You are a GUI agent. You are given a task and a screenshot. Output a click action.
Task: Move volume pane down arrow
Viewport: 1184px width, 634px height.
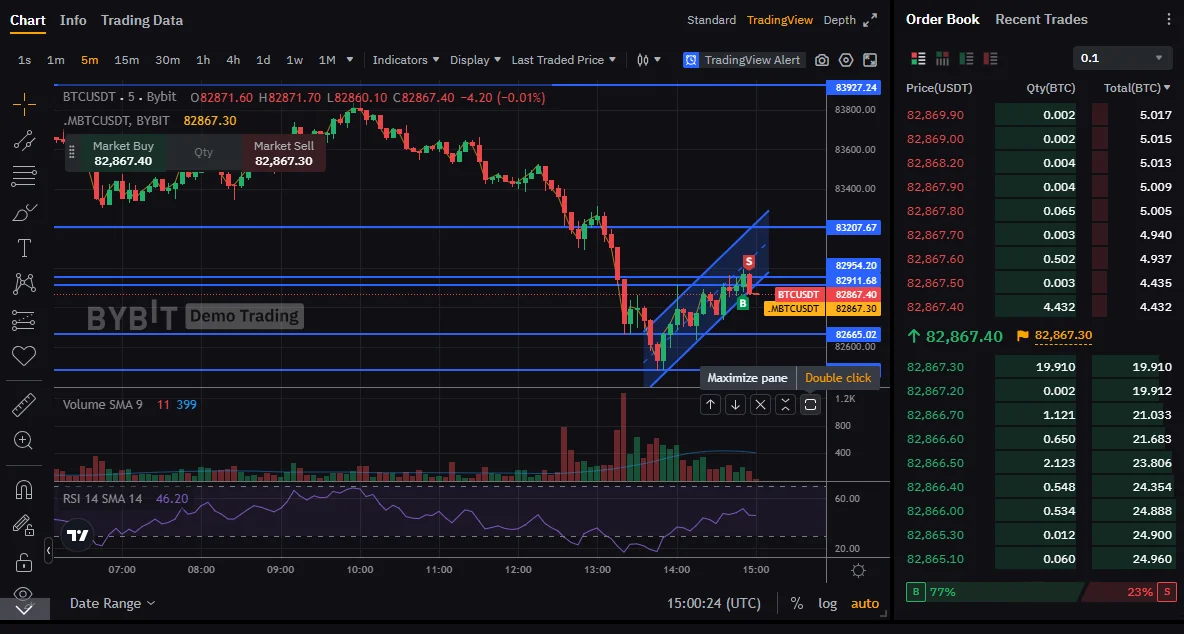coord(735,405)
